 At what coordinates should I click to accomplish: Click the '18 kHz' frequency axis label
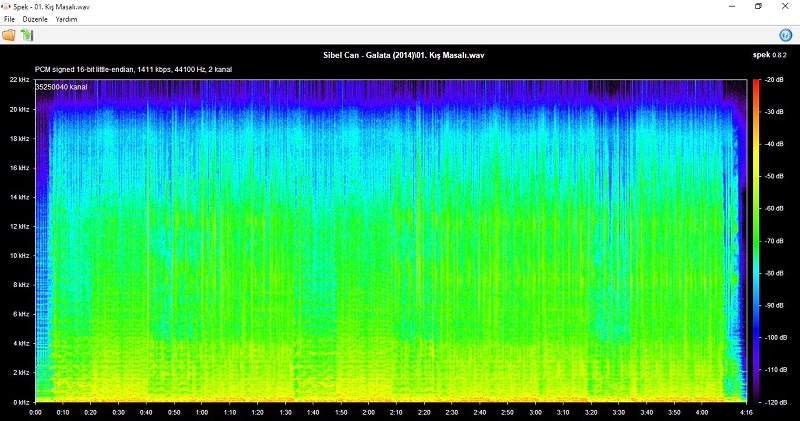pyautogui.click(x=19, y=138)
